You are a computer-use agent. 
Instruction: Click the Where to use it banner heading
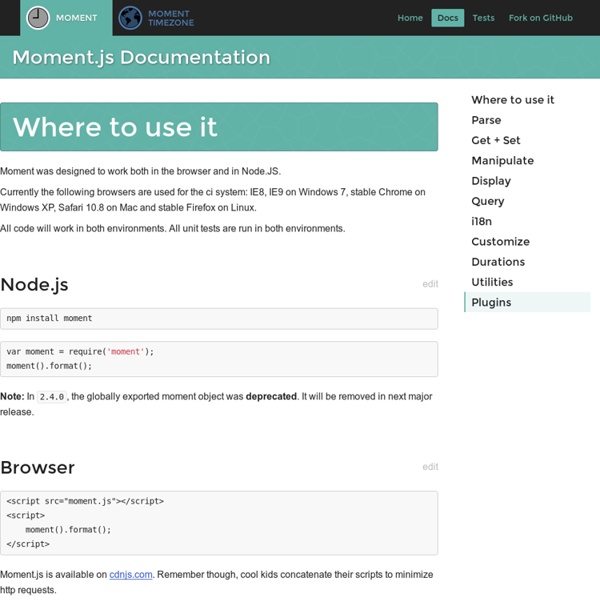(115, 127)
